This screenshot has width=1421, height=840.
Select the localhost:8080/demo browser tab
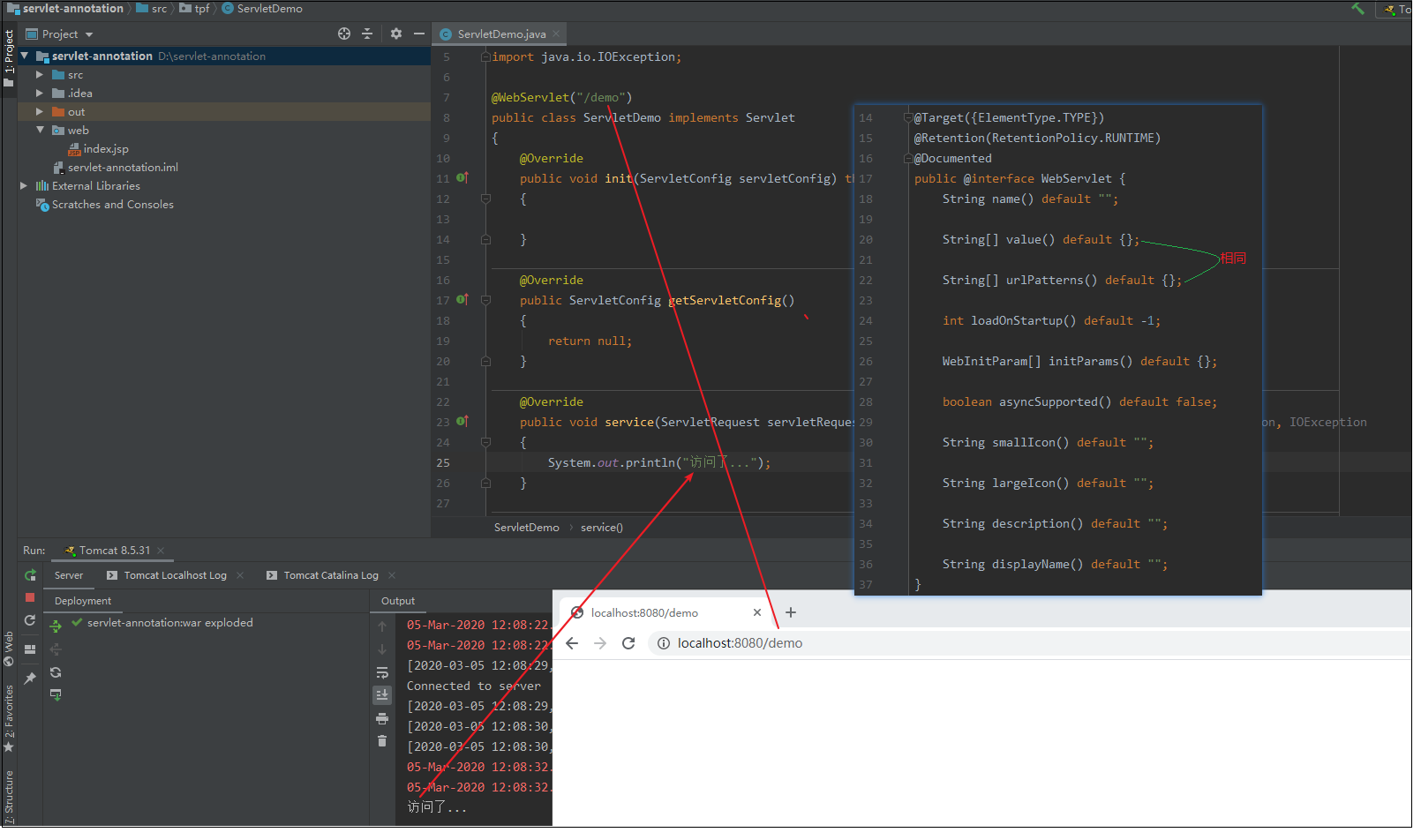point(644,612)
